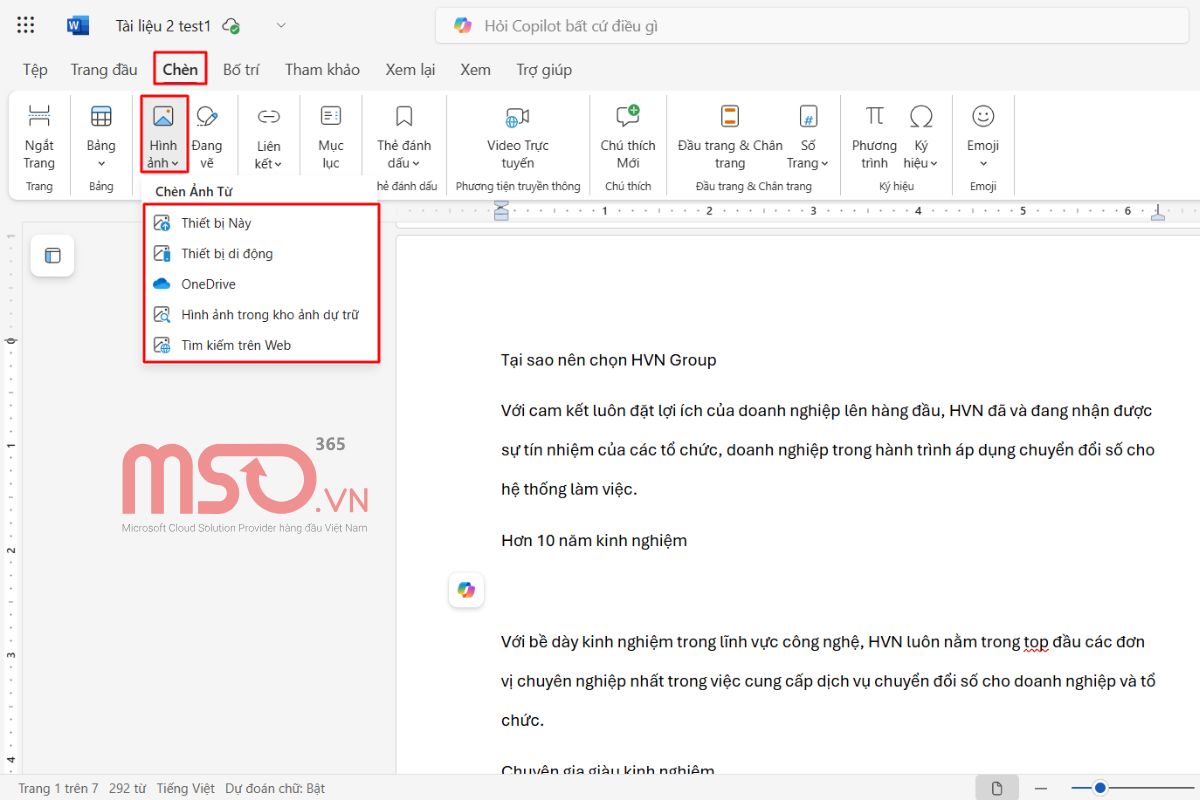Insert Video Trực tuyến online video
This screenshot has width=1200, height=800.
pos(517,137)
